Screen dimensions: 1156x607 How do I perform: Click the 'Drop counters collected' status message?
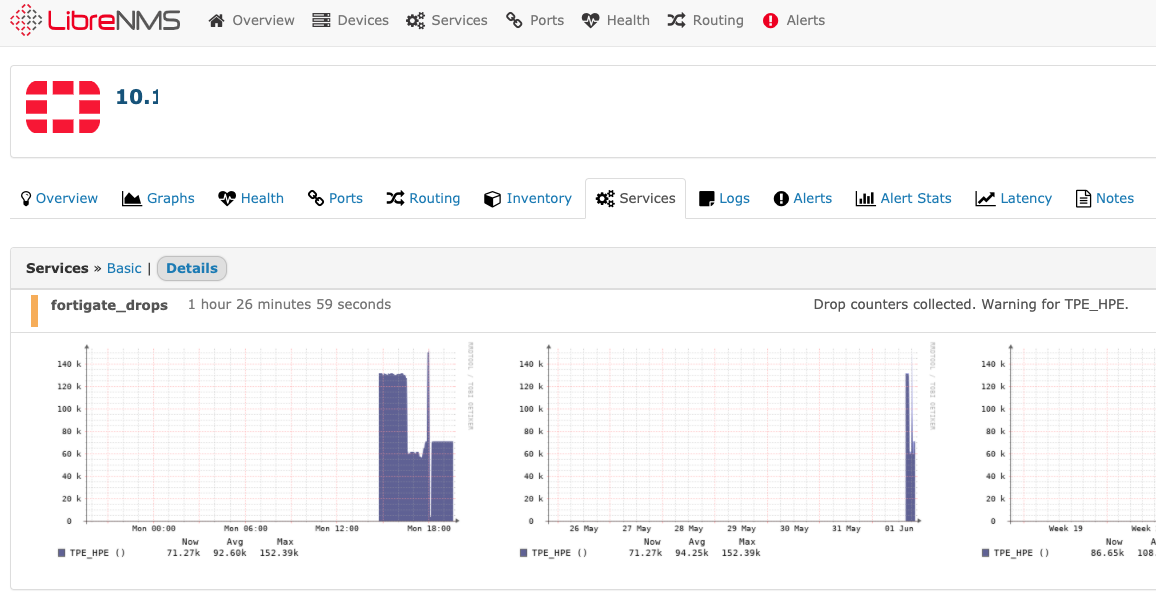coord(971,305)
